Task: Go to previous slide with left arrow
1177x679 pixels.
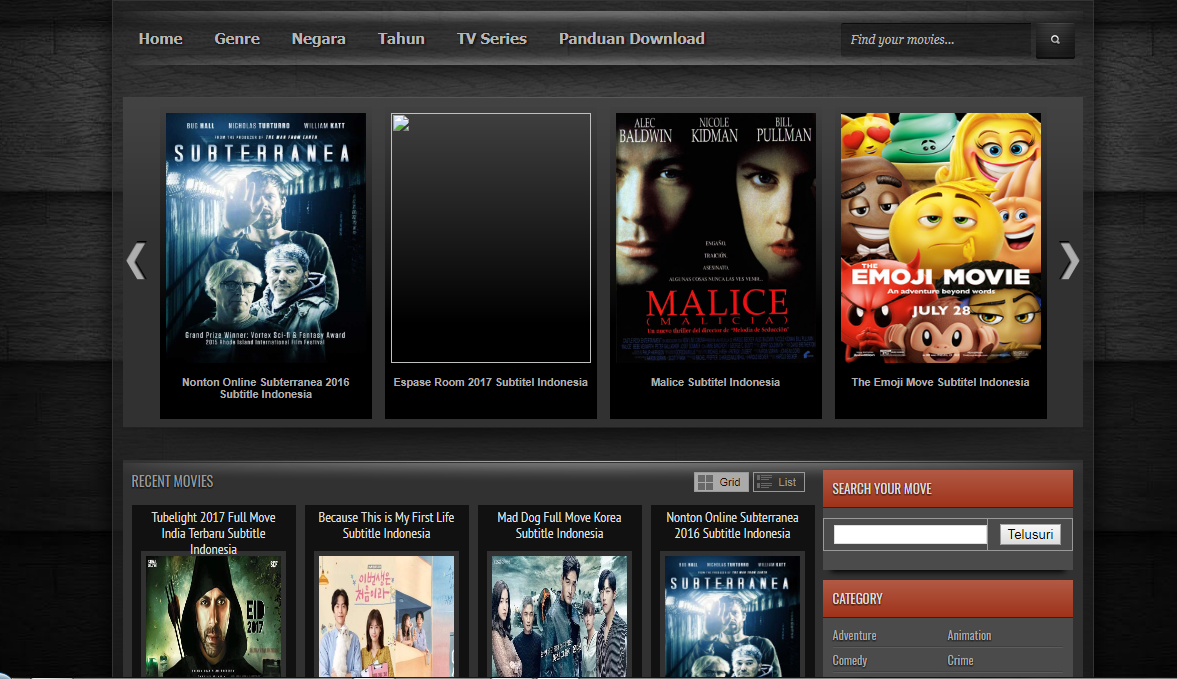Action: (136, 260)
